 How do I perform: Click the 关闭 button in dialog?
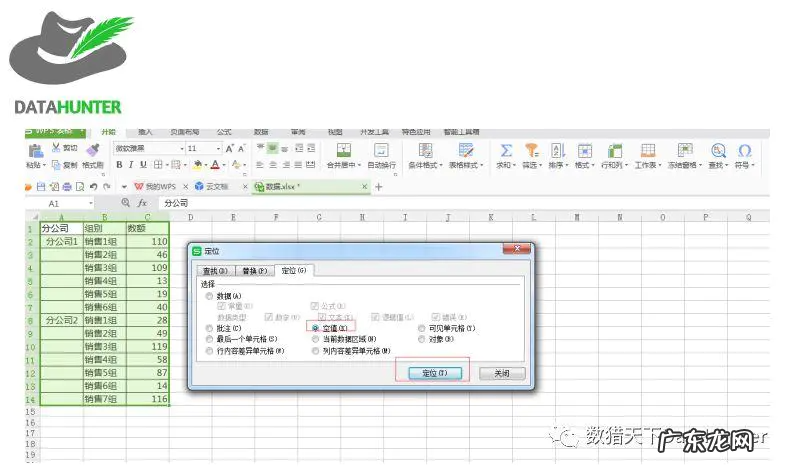(502, 373)
